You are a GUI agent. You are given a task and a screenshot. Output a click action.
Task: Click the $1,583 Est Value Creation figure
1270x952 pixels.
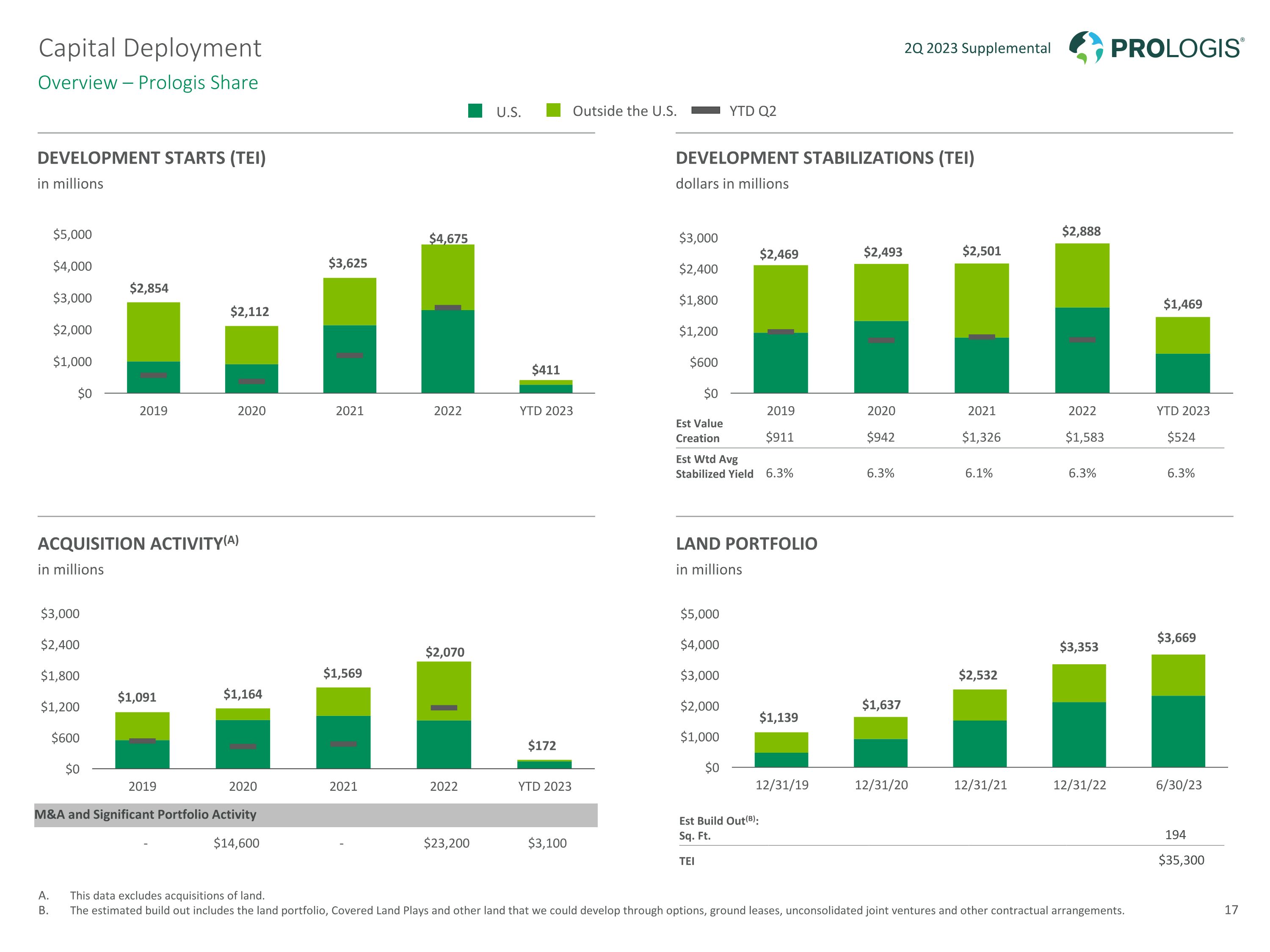(x=1084, y=437)
